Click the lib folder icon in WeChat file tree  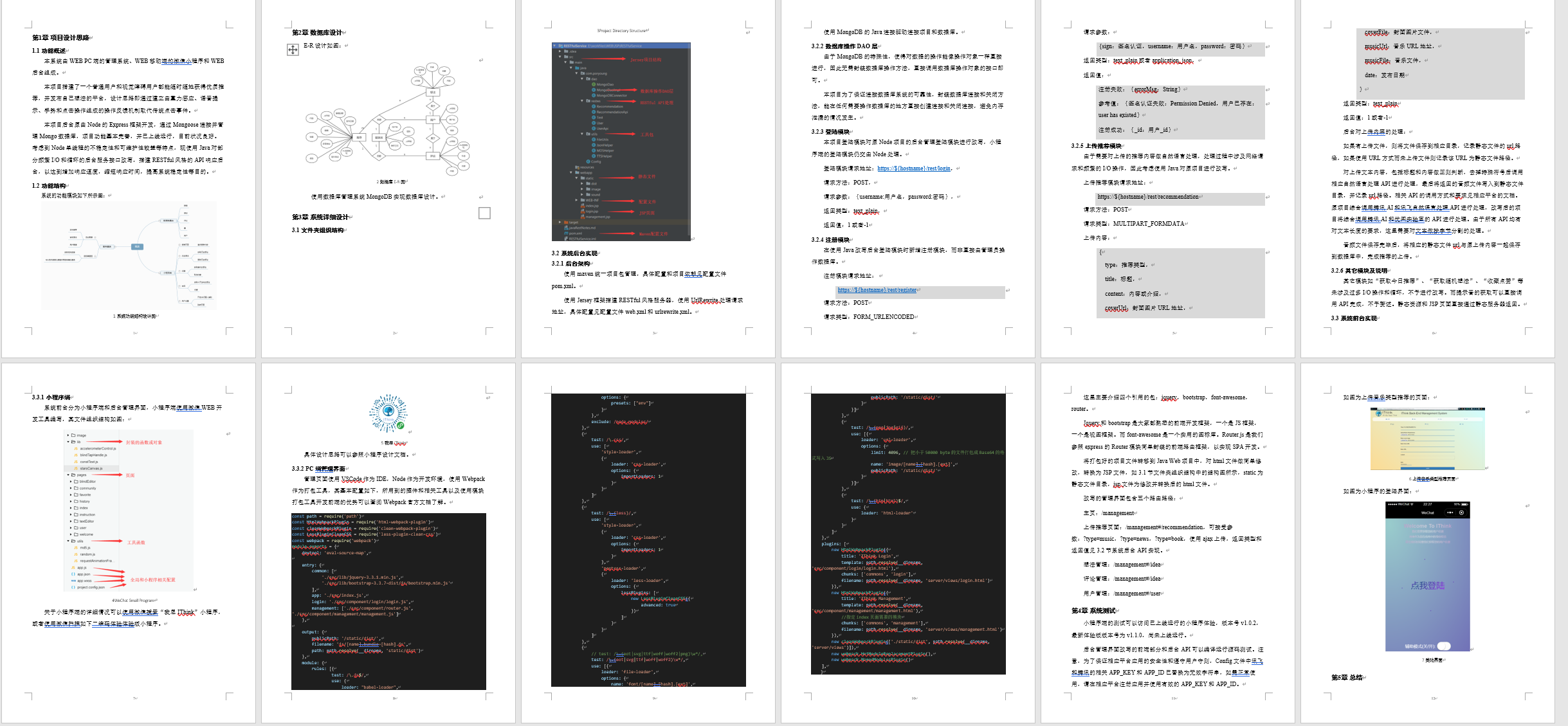(73, 442)
